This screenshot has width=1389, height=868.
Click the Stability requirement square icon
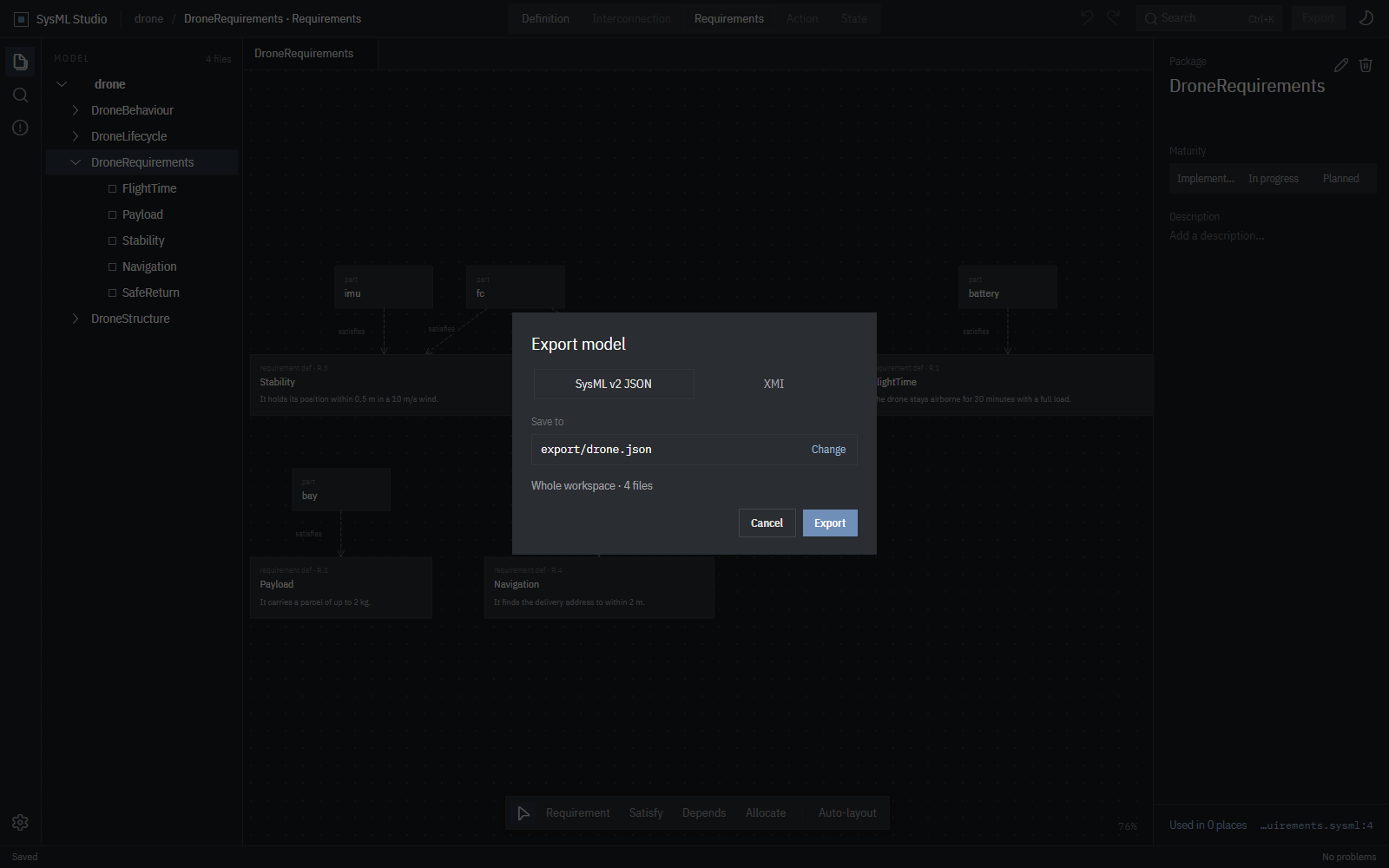point(112,240)
